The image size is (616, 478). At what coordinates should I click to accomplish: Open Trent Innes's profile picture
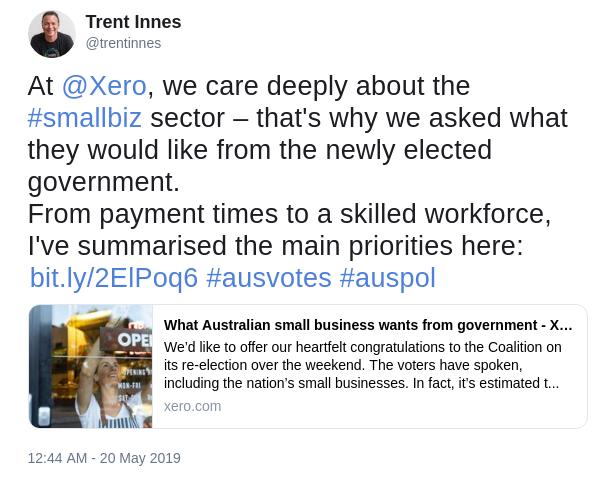click(52, 34)
